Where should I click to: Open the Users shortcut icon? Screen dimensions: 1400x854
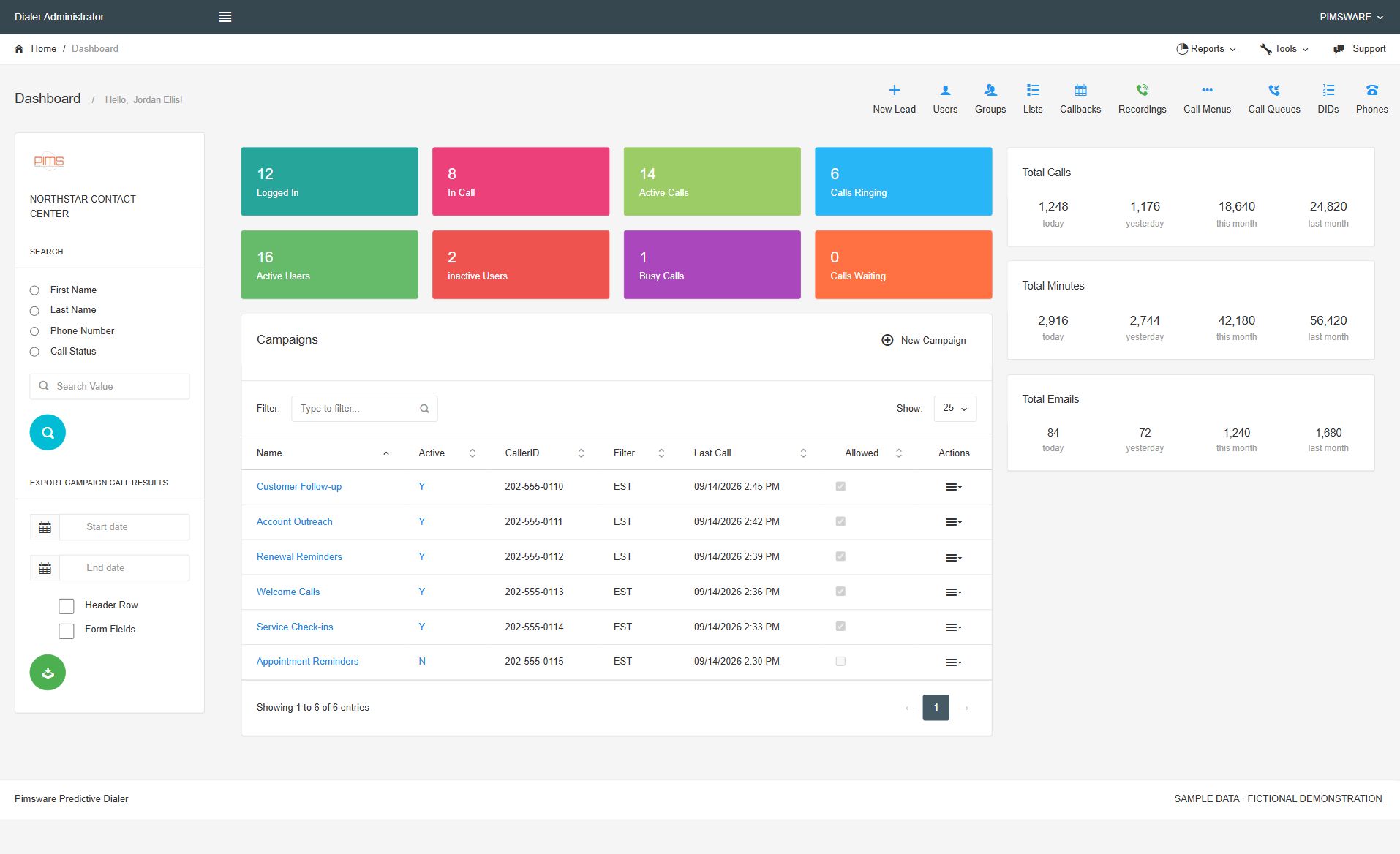945,91
